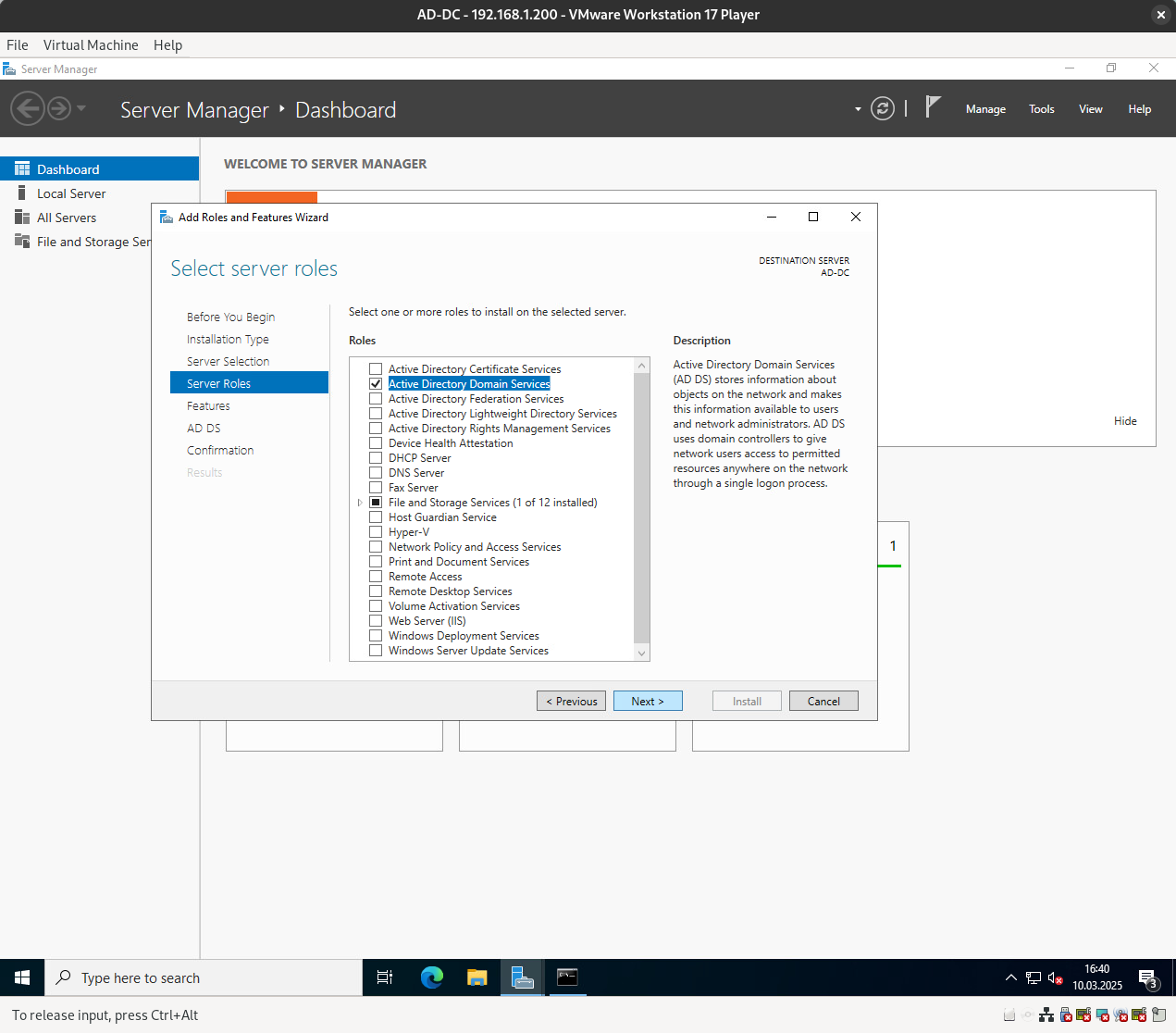
Task: Uncheck Active Directory Domain Services role
Action: point(376,384)
